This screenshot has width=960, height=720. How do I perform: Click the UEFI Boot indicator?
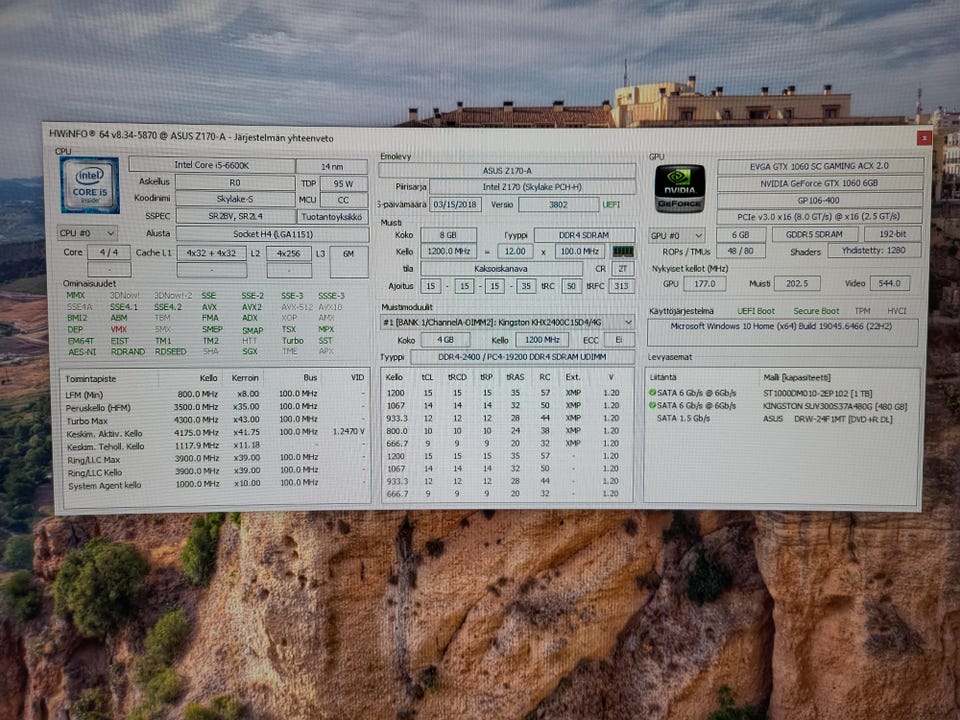(756, 312)
